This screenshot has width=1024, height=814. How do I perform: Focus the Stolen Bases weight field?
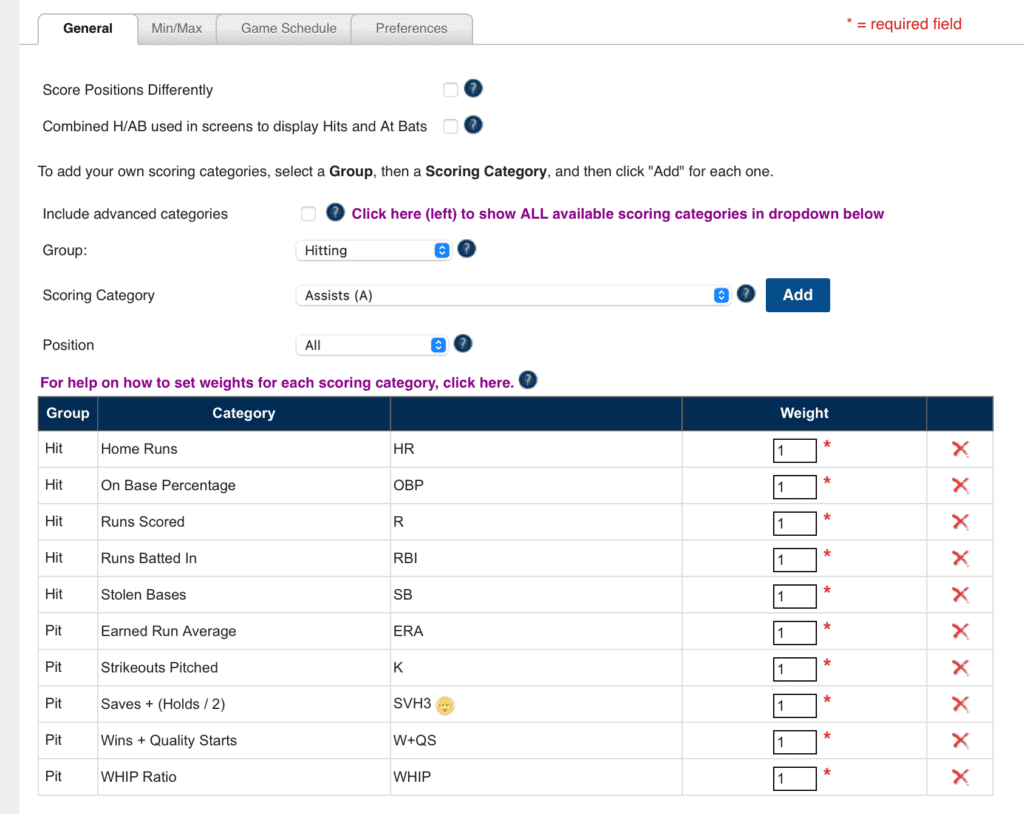click(794, 596)
